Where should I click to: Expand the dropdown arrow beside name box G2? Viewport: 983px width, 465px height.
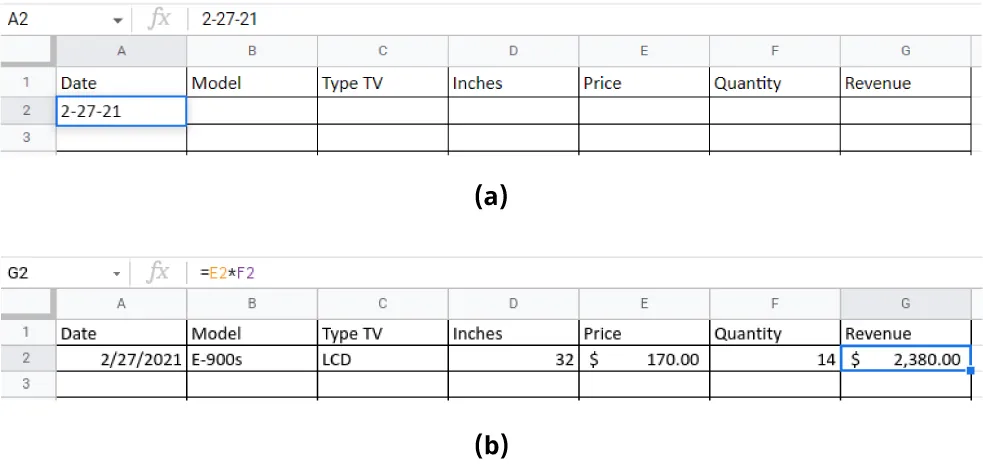[118, 273]
